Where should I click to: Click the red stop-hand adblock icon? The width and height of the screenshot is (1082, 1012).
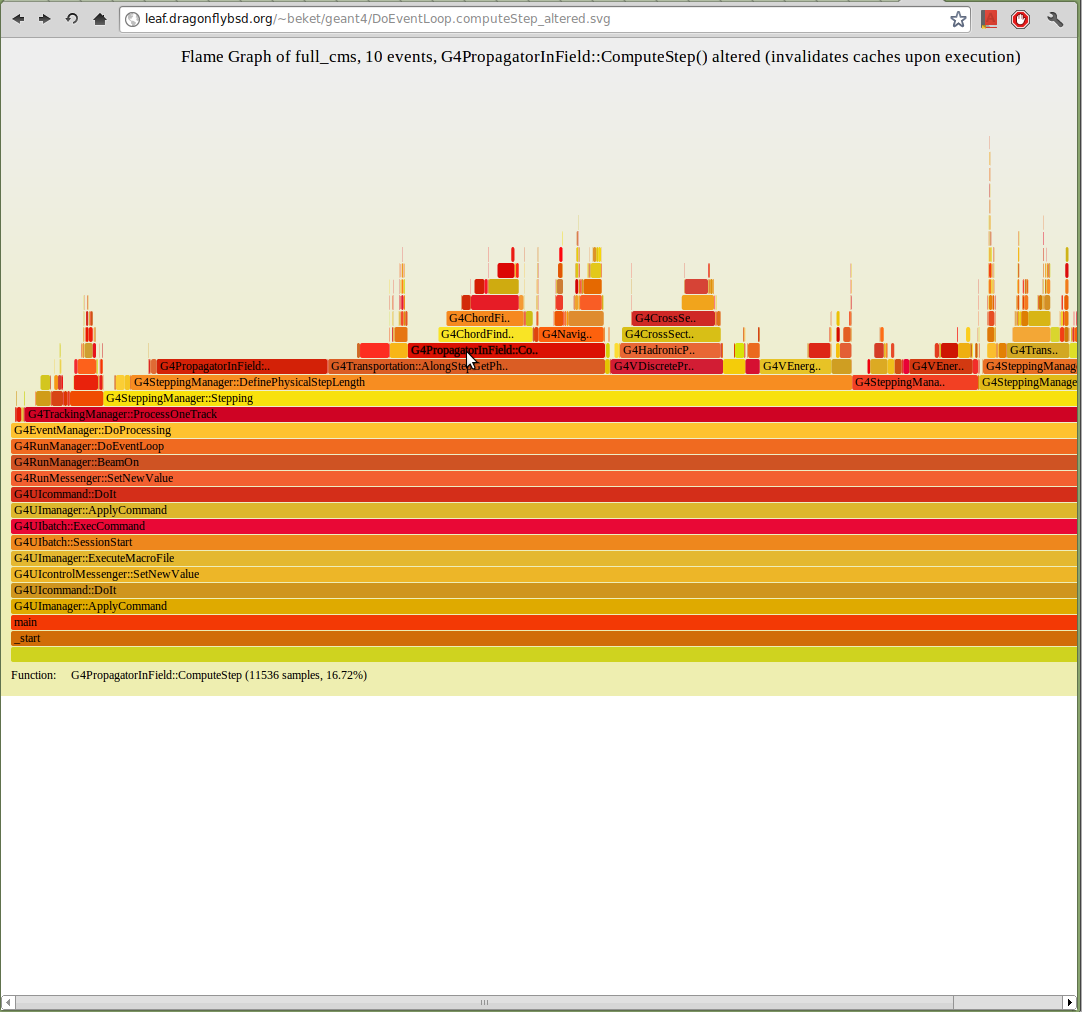pos(1020,19)
